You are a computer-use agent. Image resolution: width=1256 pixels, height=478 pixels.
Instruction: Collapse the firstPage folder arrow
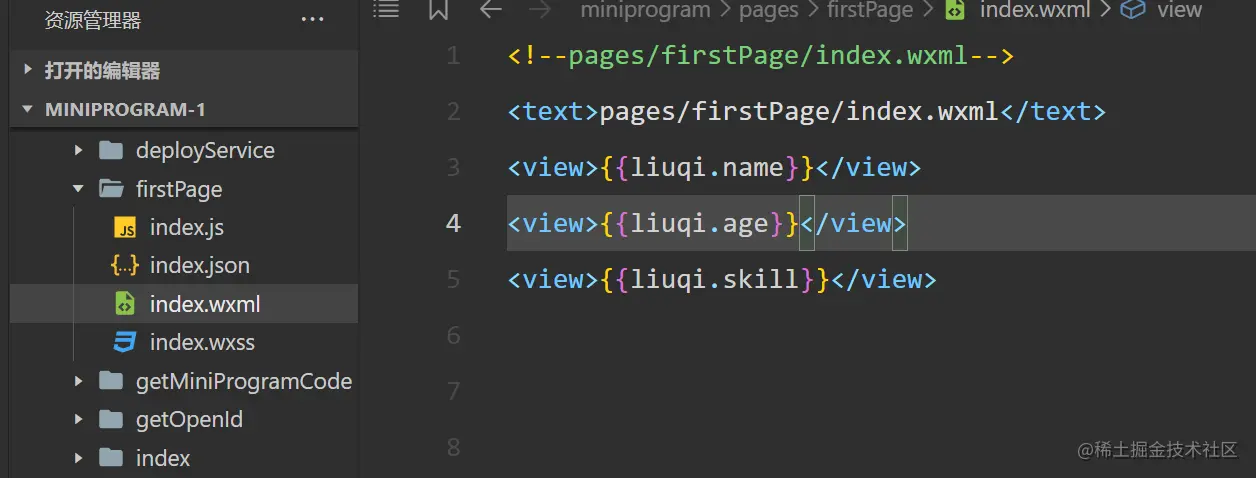78,189
